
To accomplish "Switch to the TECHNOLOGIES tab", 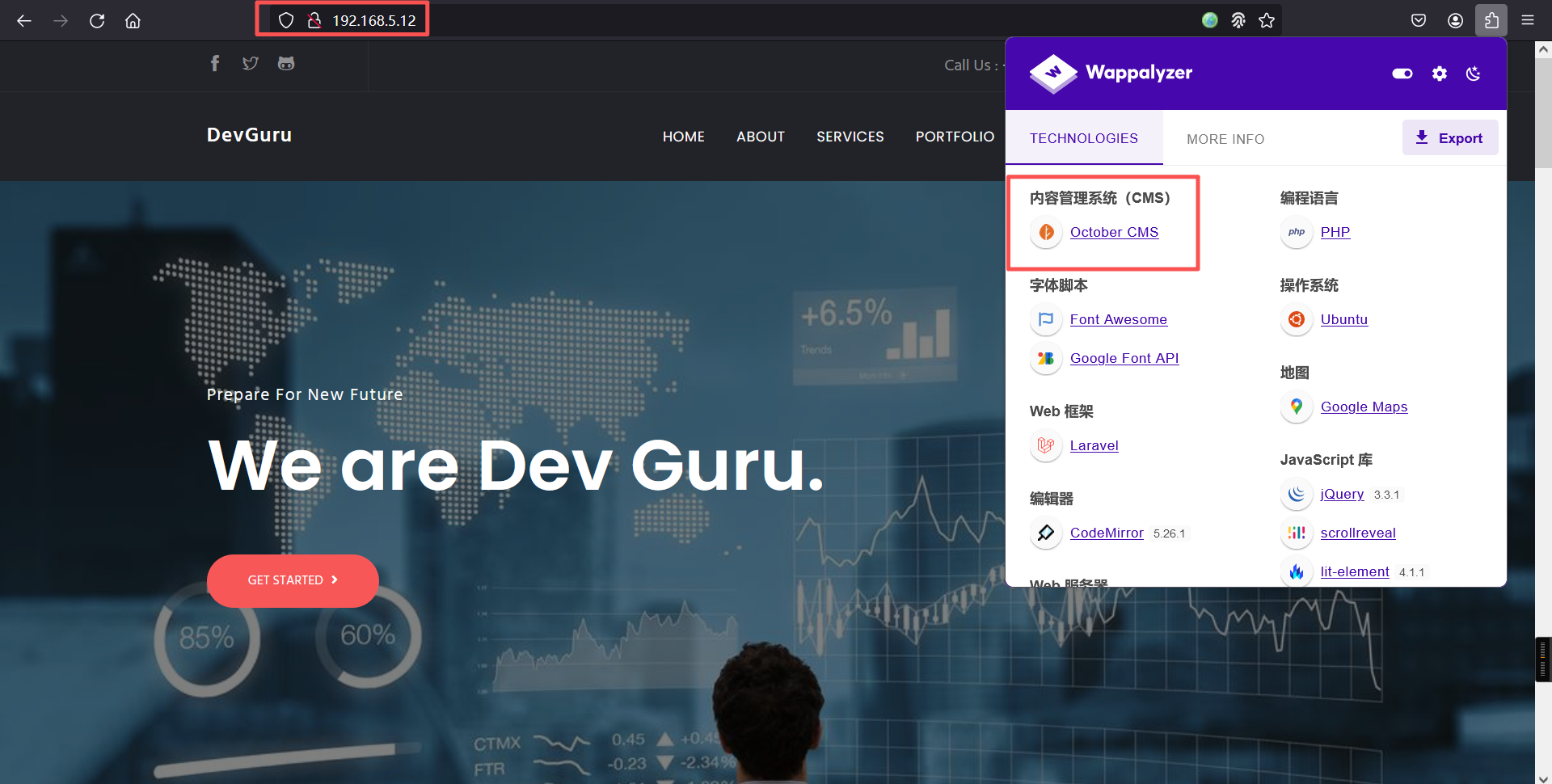I will tap(1084, 138).
